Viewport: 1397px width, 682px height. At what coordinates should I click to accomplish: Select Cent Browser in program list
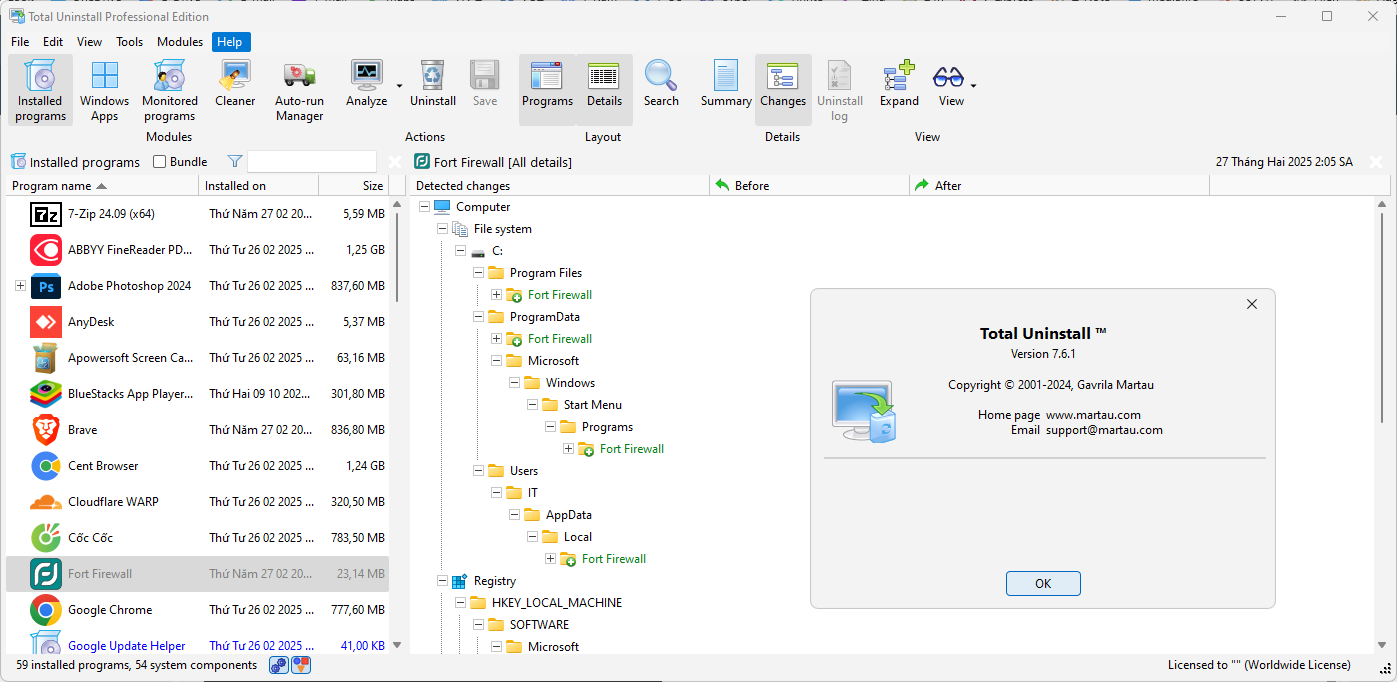pos(197,466)
